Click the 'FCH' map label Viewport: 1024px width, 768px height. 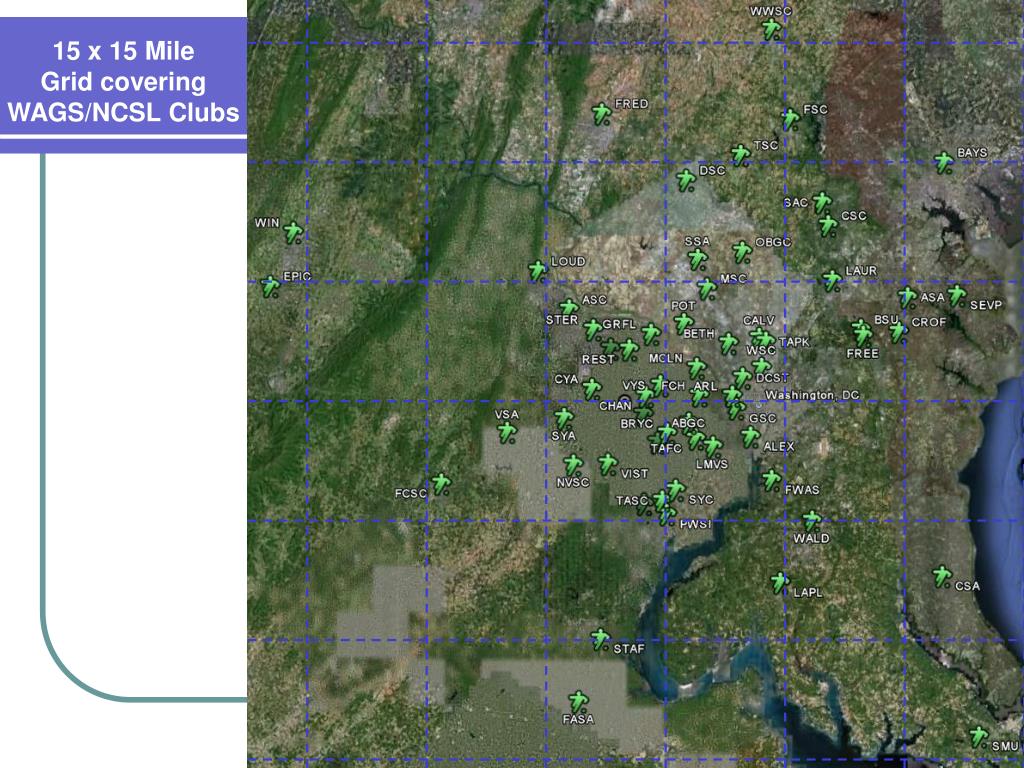(x=673, y=385)
